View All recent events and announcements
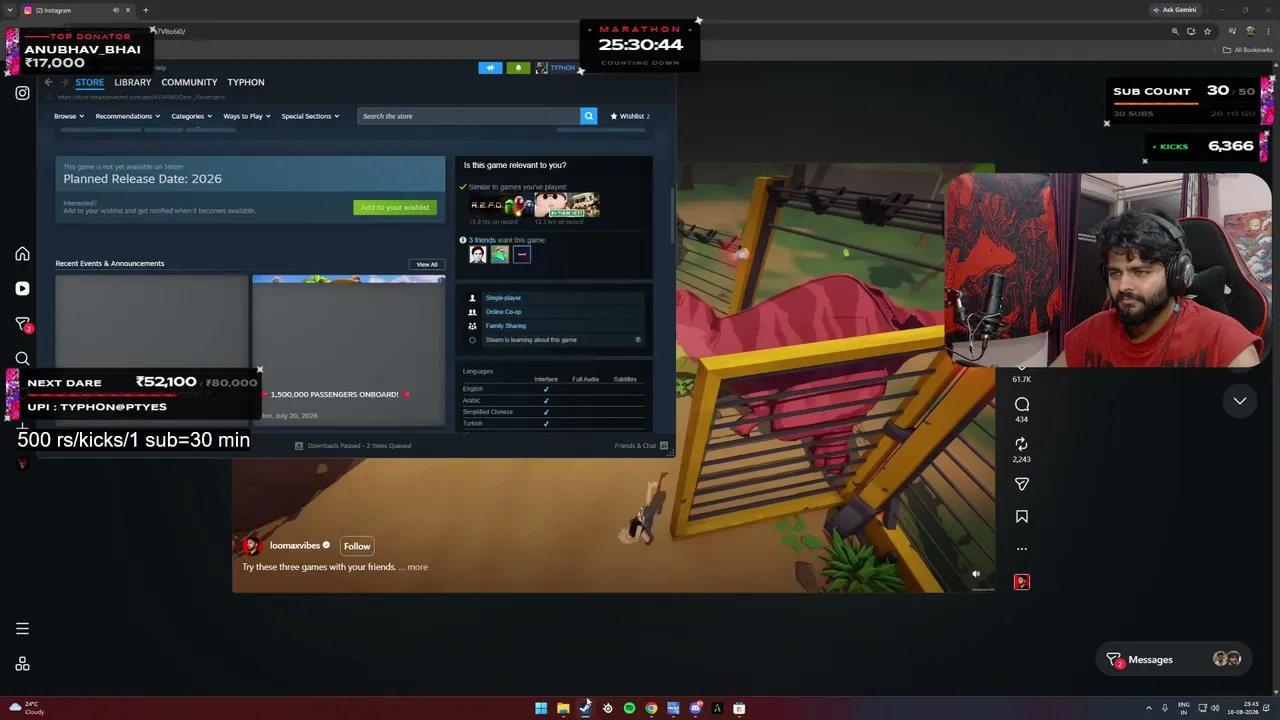This screenshot has height=720, width=1280. click(427, 264)
